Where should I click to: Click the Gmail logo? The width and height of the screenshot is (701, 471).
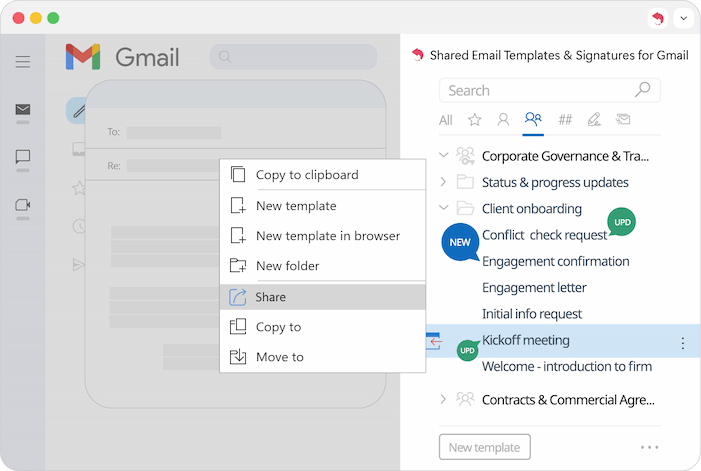(122, 57)
